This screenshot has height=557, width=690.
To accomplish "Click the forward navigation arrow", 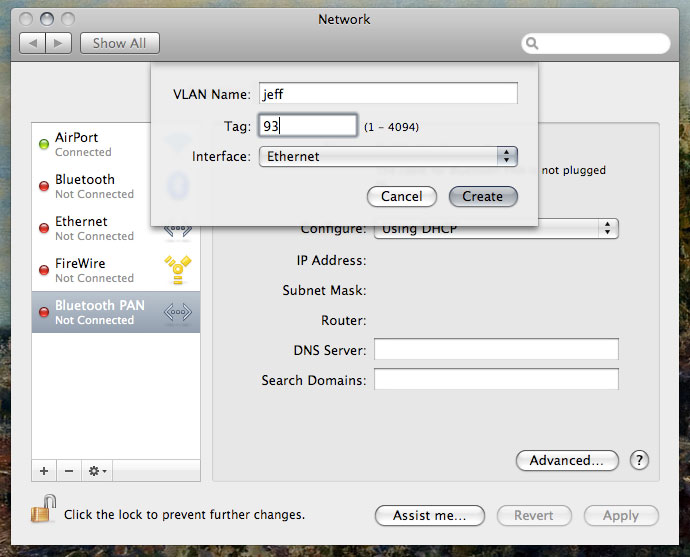I will pyautogui.click(x=58, y=43).
